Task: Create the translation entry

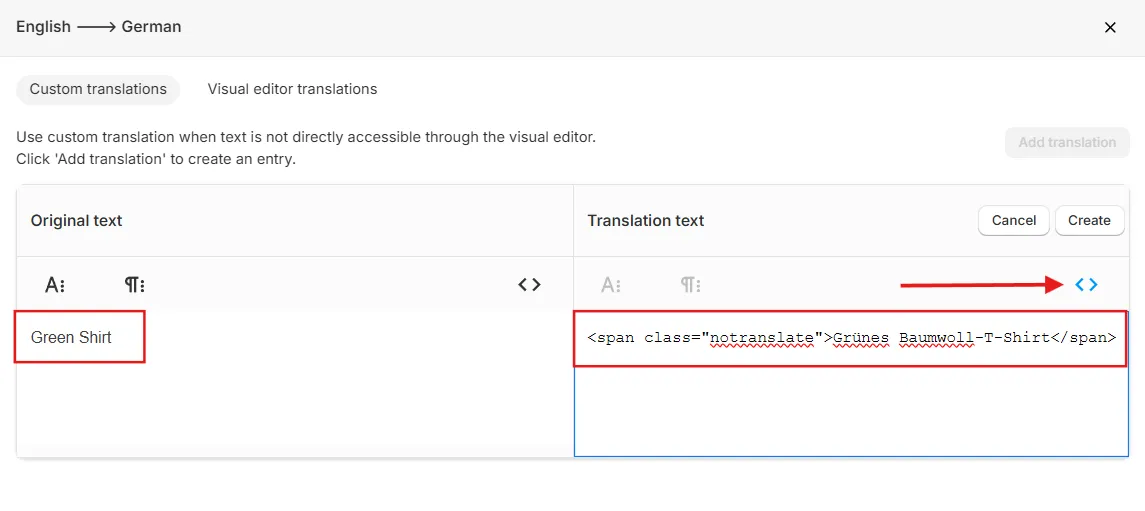Action: [x=1089, y=220]
